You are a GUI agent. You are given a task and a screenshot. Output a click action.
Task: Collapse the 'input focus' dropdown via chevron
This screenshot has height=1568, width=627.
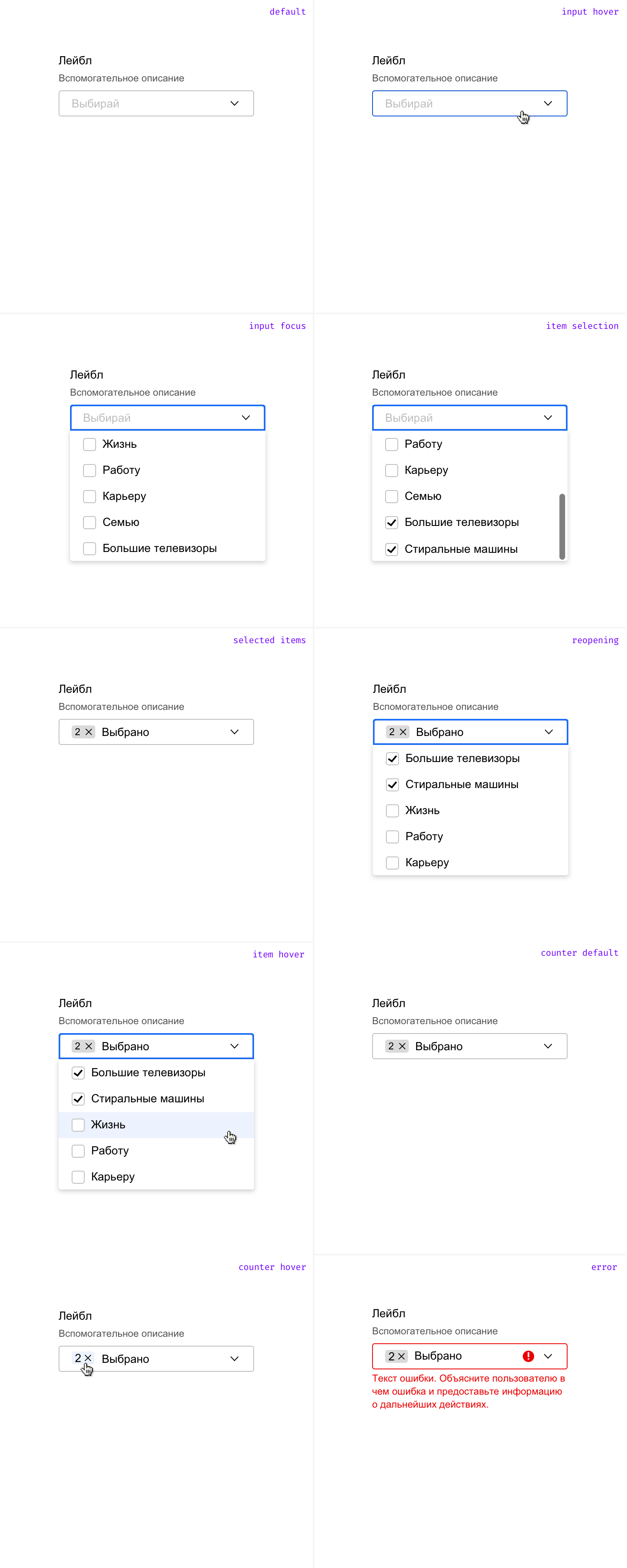tap(246, 418)
